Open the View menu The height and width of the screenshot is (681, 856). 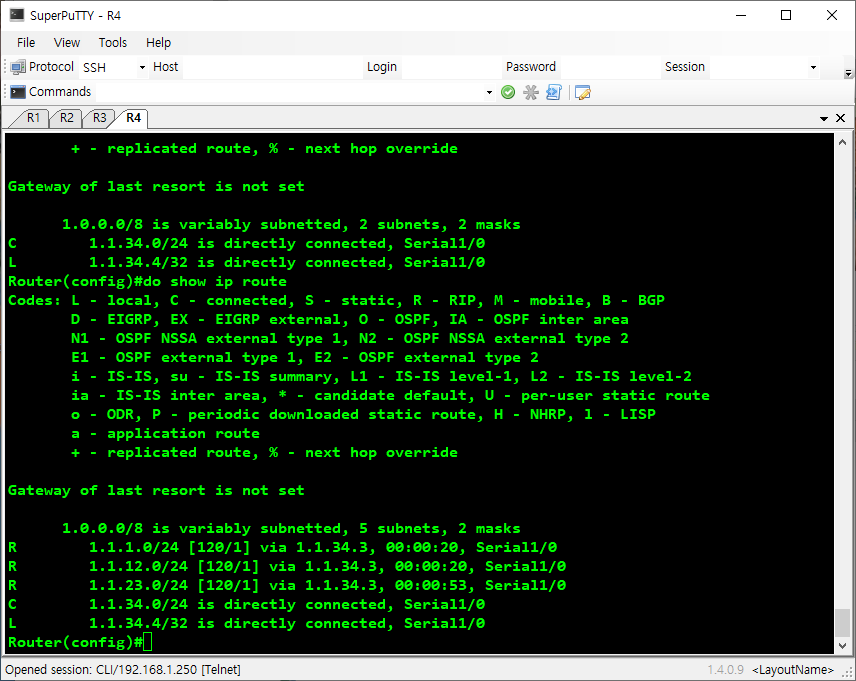67,43
